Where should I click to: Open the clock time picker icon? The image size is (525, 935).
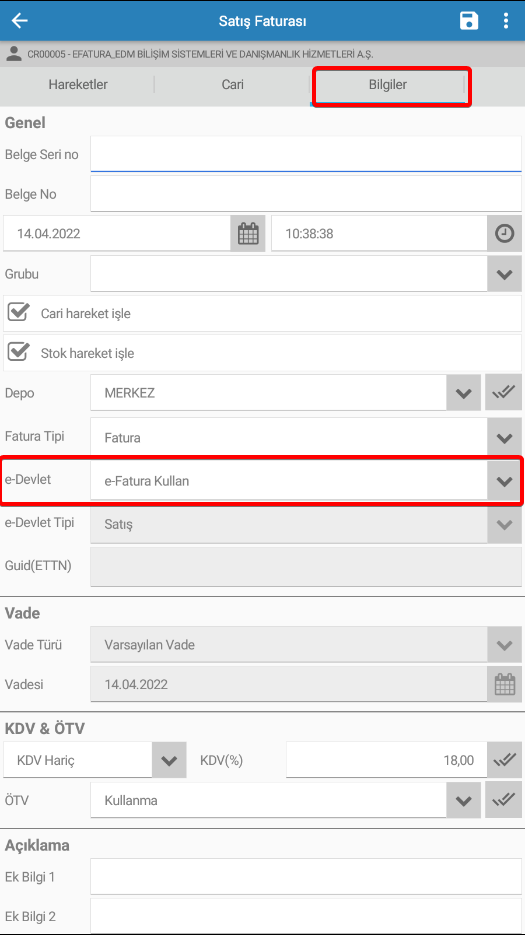coord(505,233)
